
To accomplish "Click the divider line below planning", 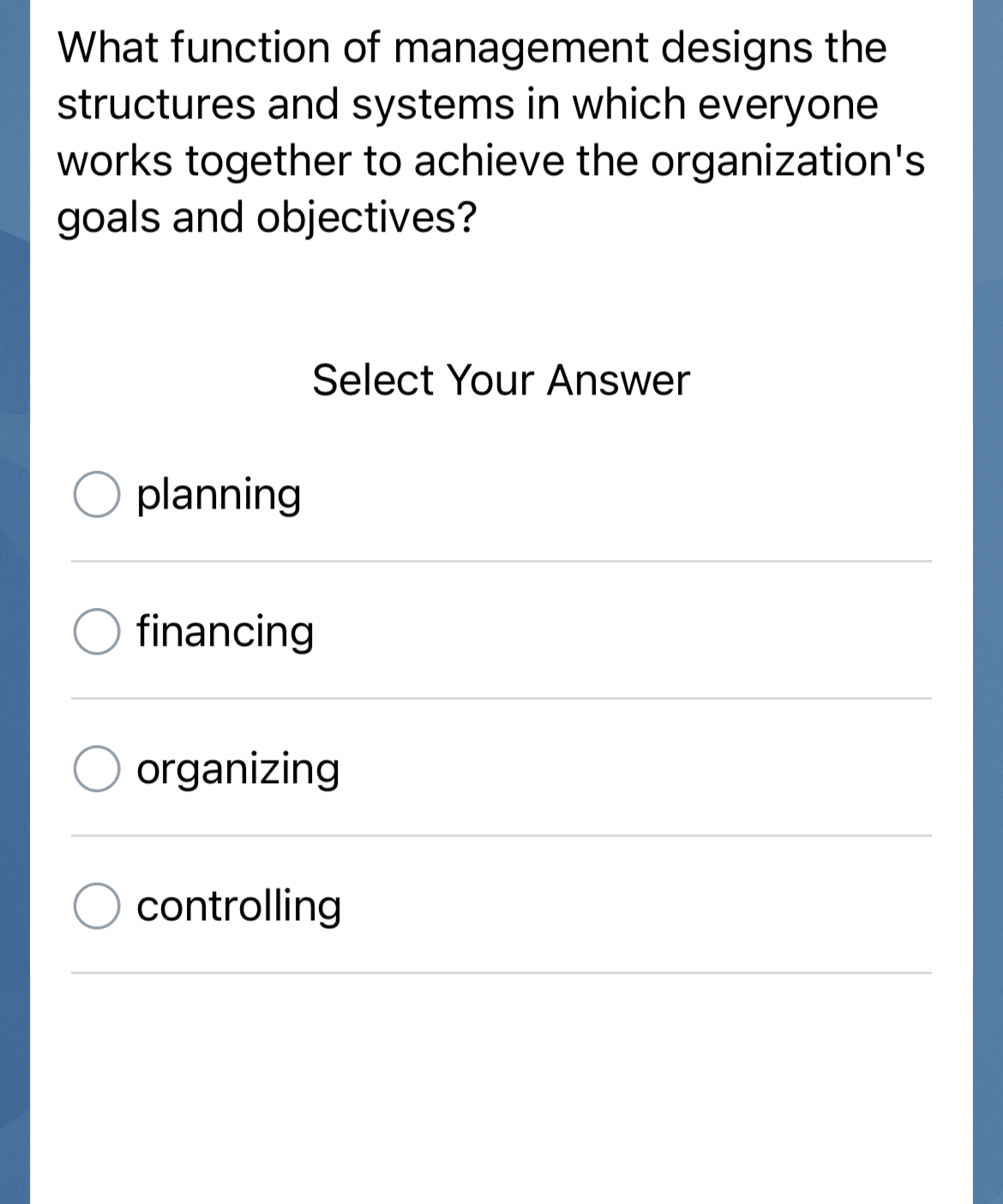I will tap(501, 562).
